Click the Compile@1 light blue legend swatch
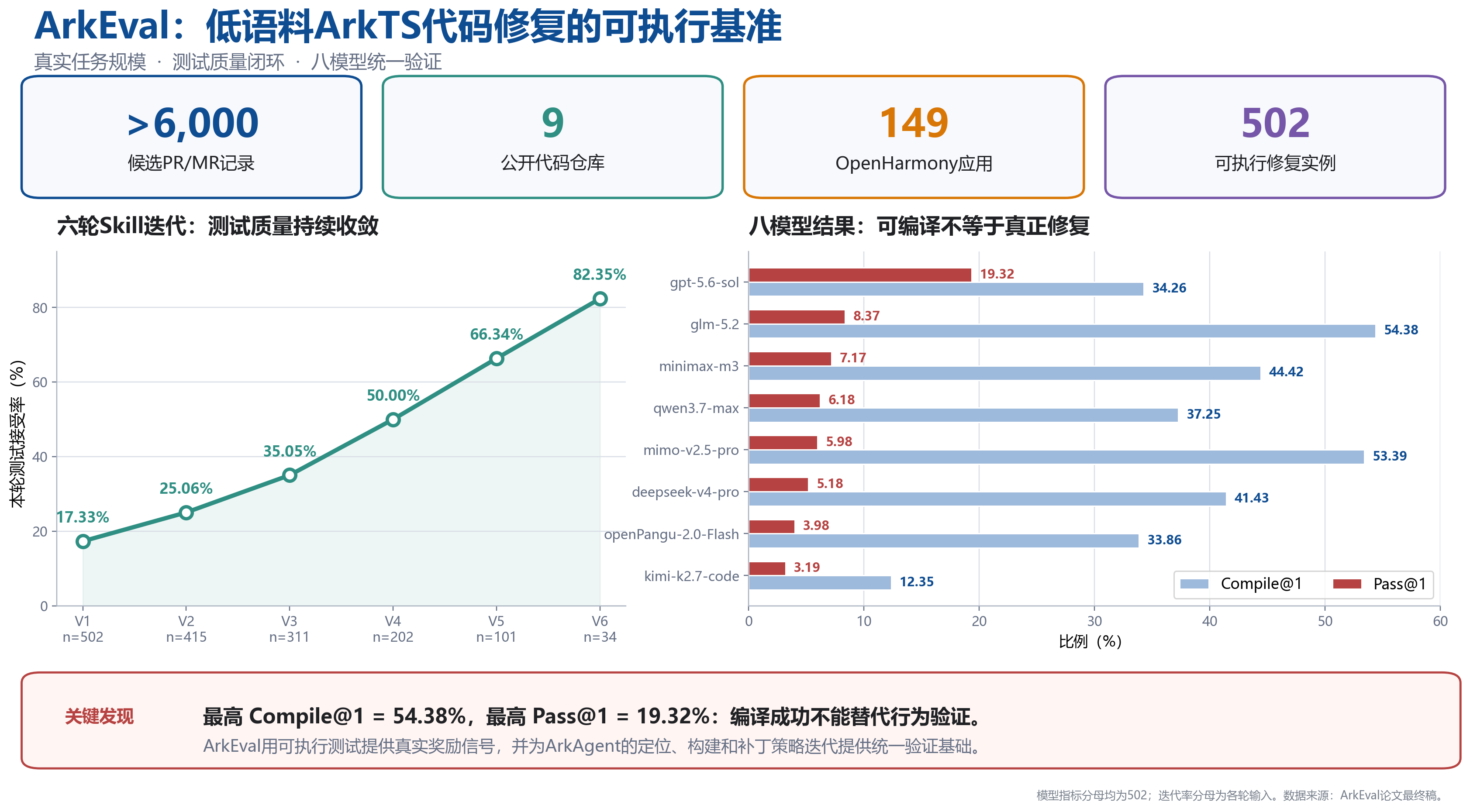 pos(1194,584)
